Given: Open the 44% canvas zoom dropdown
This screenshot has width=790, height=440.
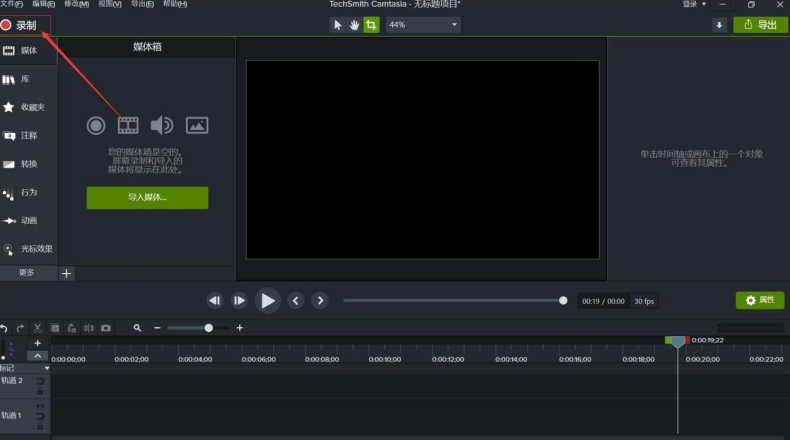Looking at the screenshot, I should pyautogui.click(x=423, y=25).
